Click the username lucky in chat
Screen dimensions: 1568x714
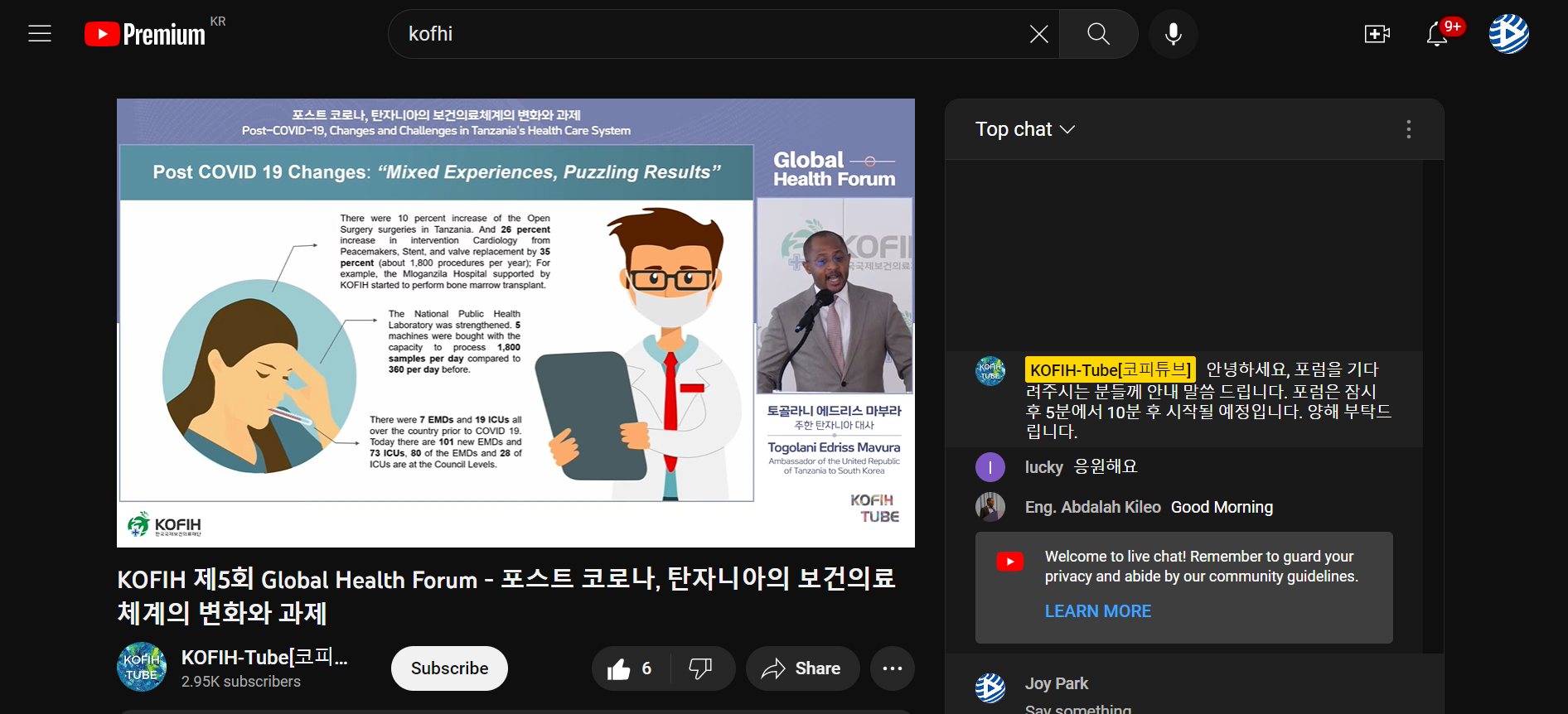click(1043, 467)
